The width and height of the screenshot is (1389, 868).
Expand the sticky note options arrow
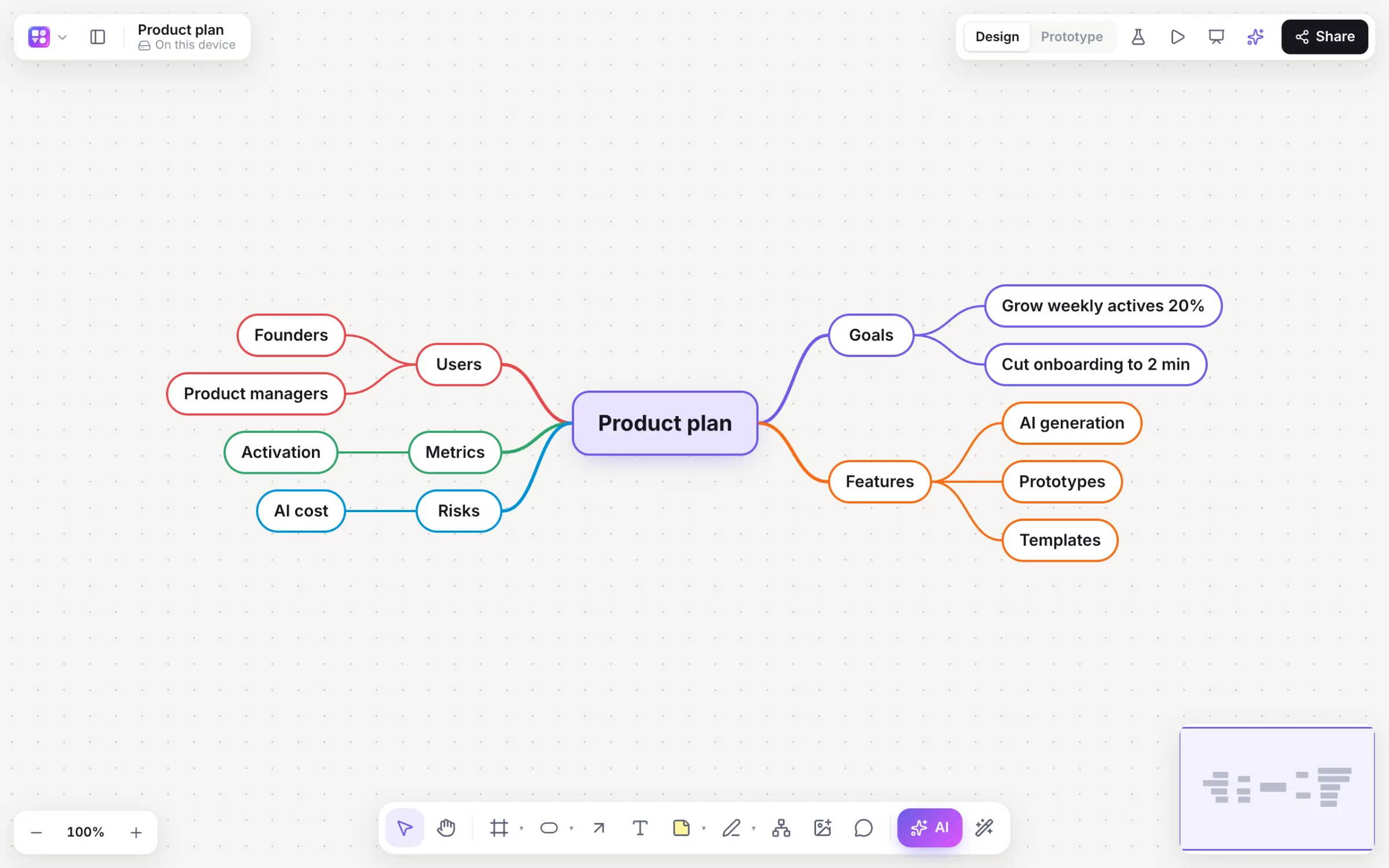(x=704, y=829)
